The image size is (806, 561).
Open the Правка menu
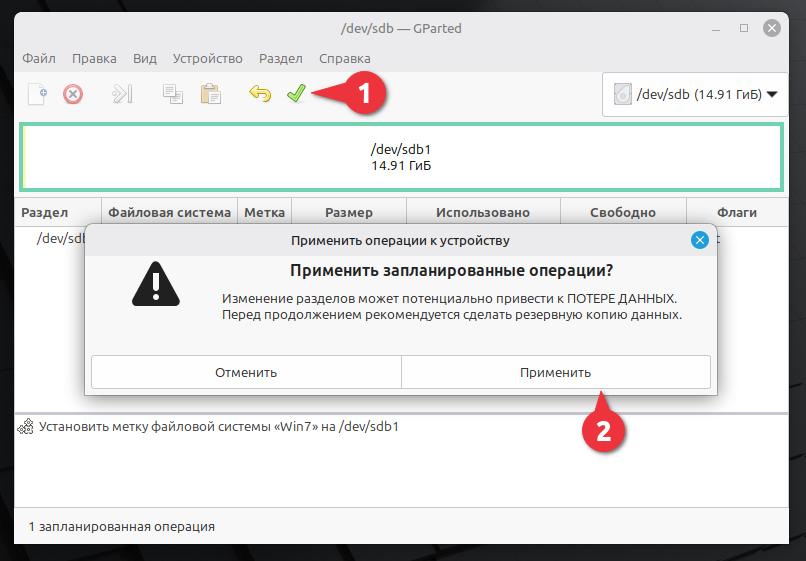94,59
